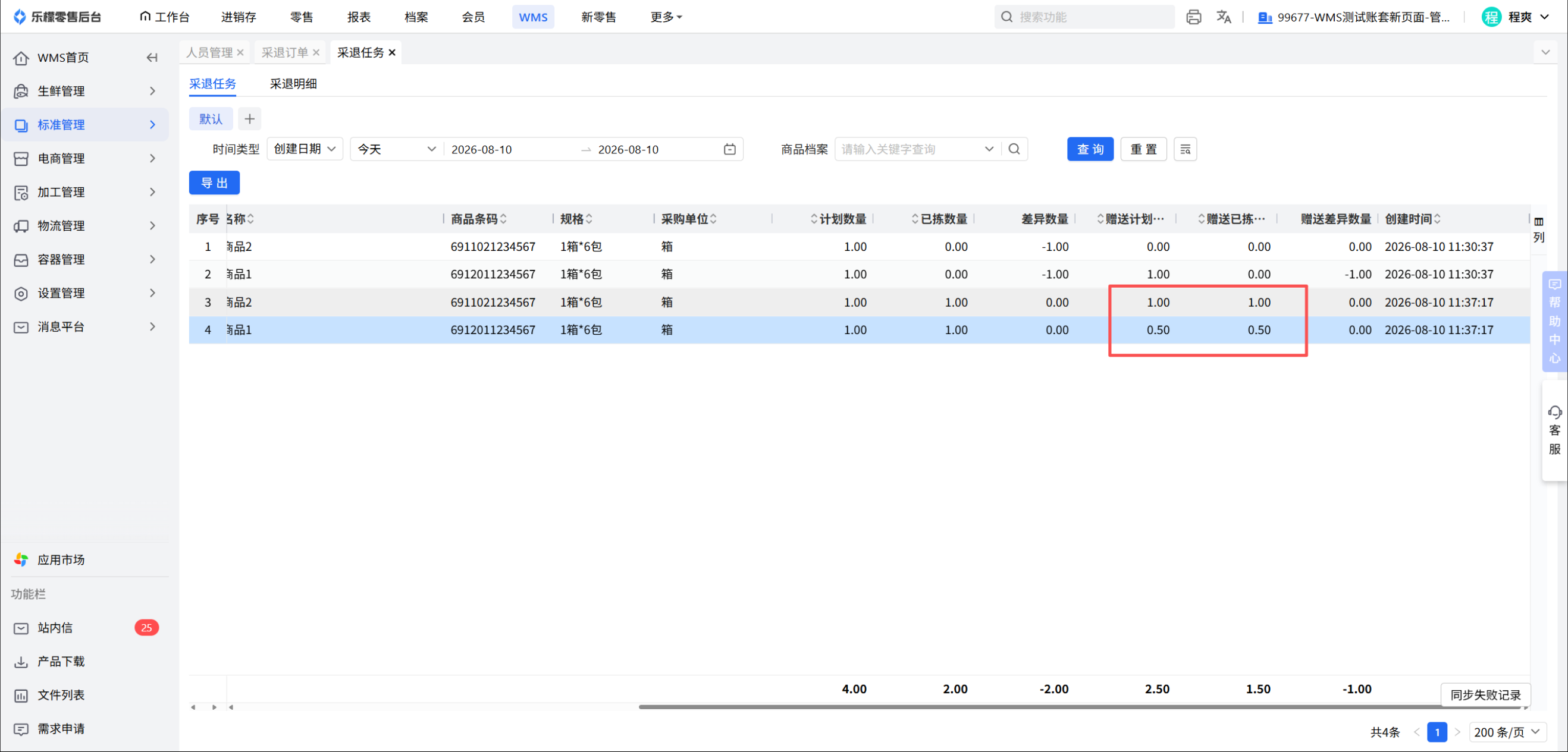Click the 重置 button
The width and height of the screenshot is (1568, 752).
coord(1144,149)
